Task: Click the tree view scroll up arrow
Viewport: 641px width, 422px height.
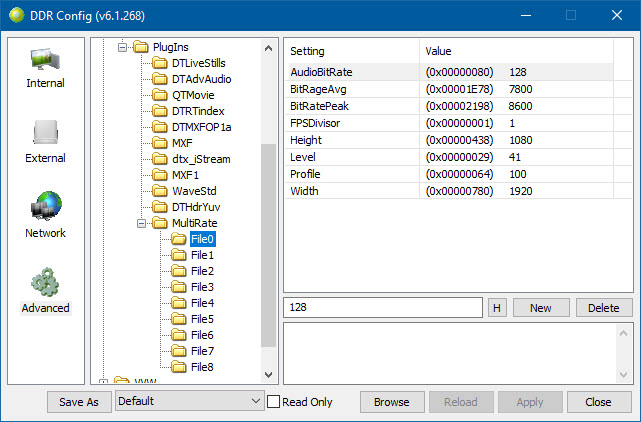Action: pyautogui.click(x=269, y=48)
